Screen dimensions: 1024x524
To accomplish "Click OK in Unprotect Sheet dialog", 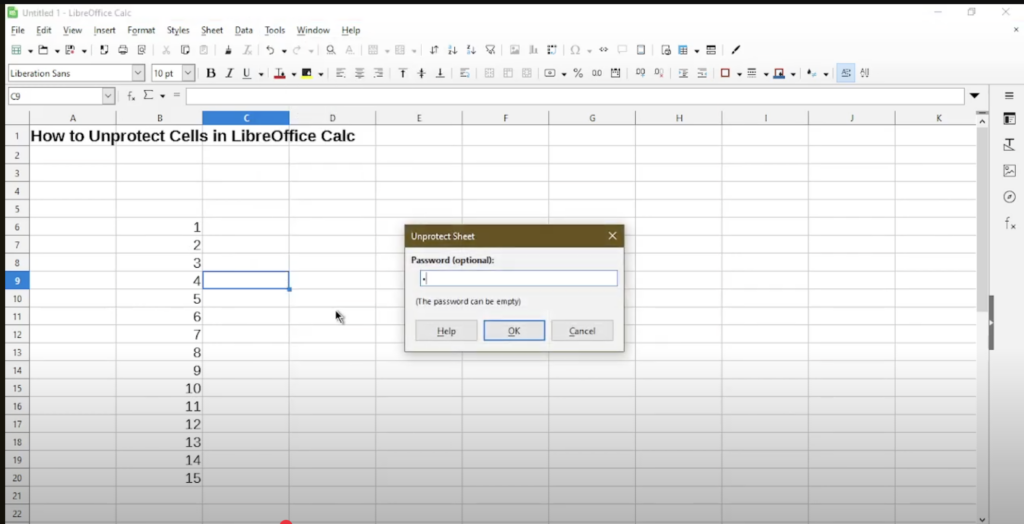I will pyautogui.click(x=514, y=331).
